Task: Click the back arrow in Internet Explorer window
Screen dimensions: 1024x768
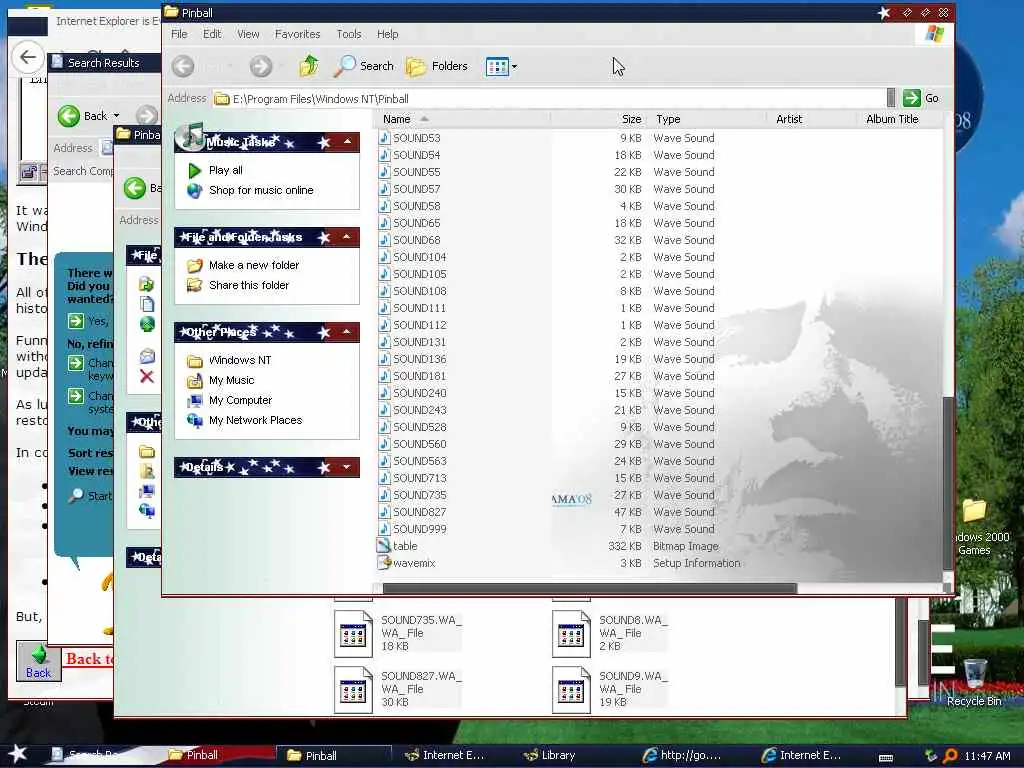Action: 27,57
